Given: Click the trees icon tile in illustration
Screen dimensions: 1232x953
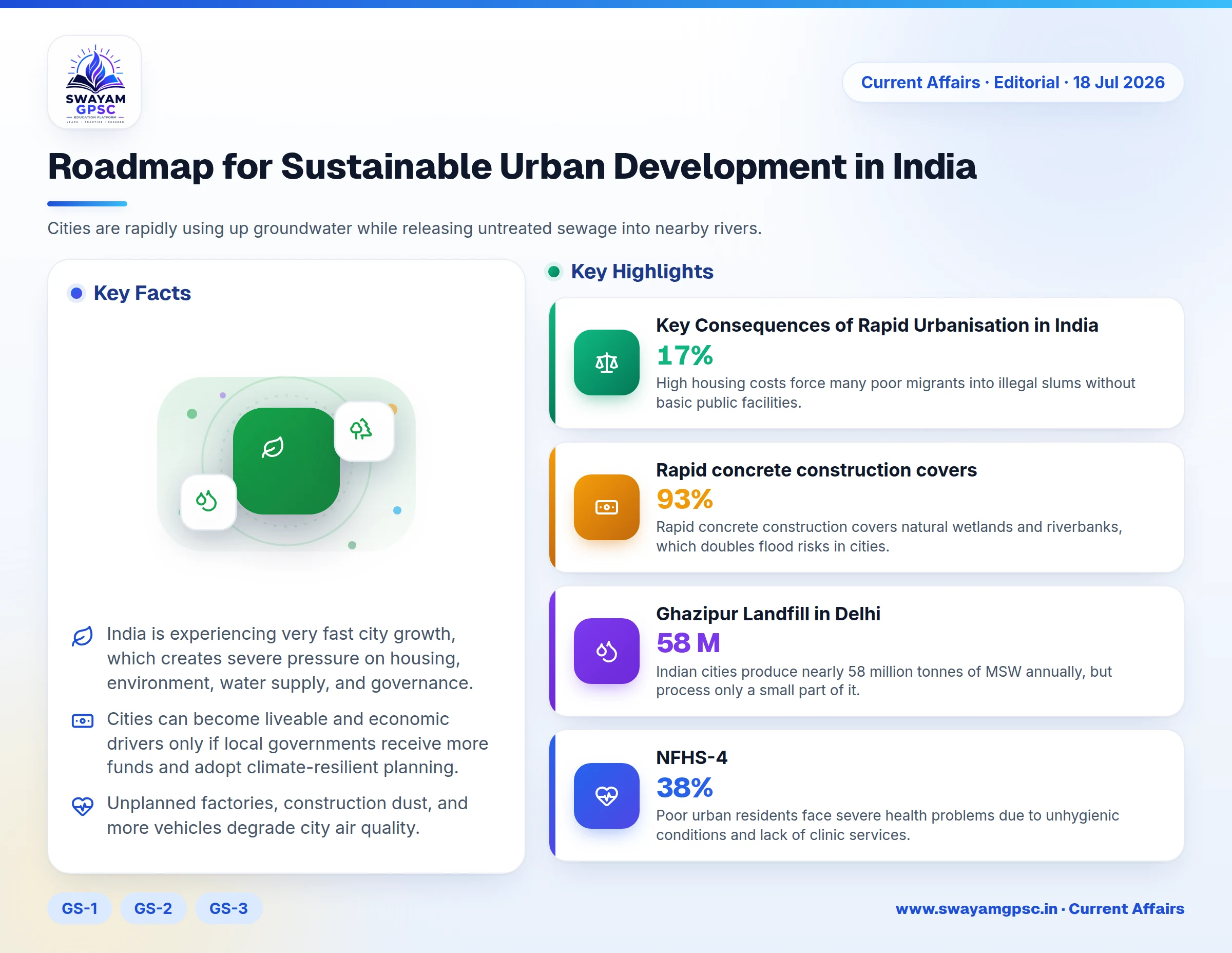Looking at the screenshot, I should click(364, 430).
